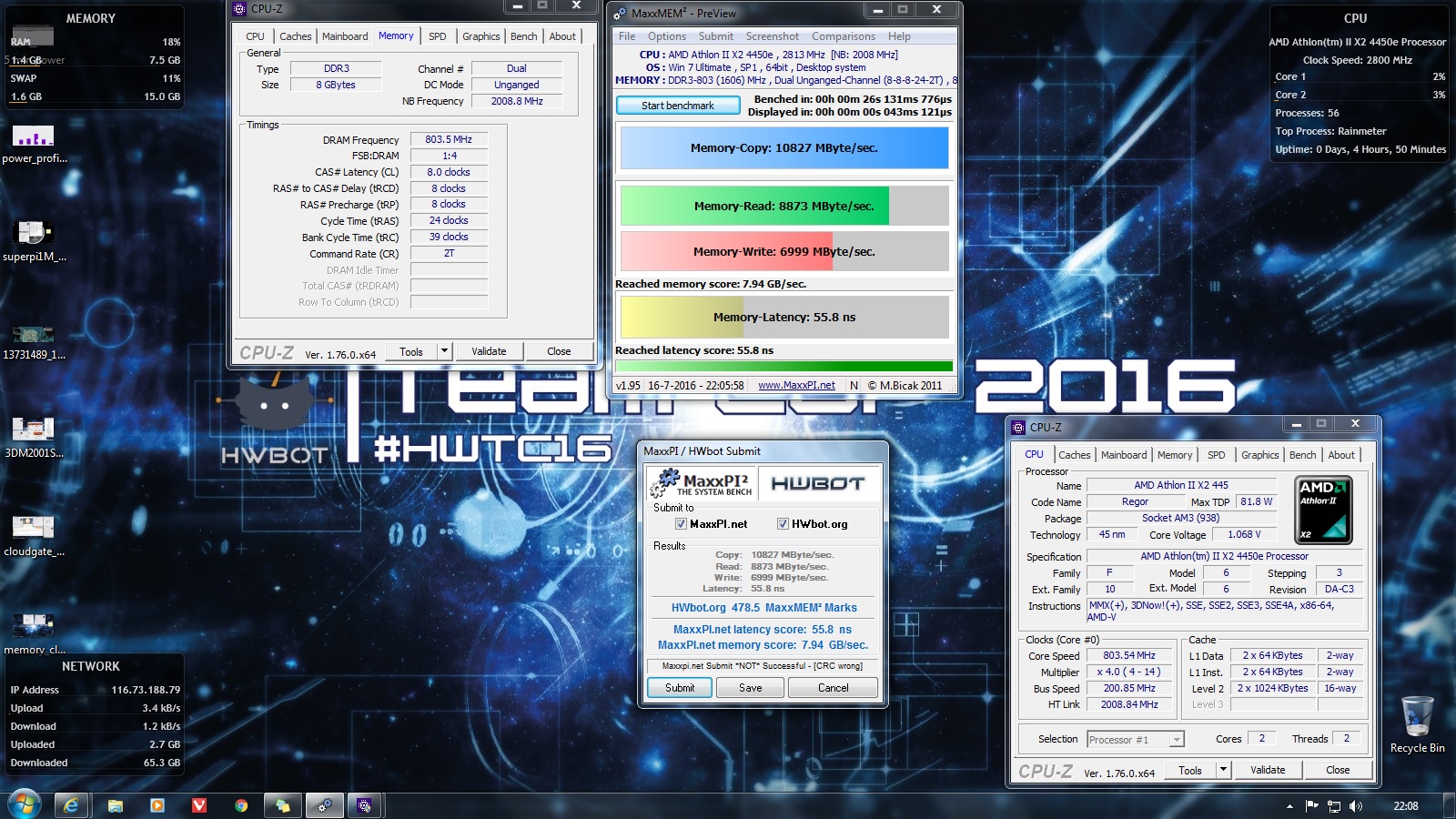Click the Specification AMD Athlon field
The height and width of the screenshot is (819, 1456).
pyautogui.click(x=1224, y=557)
